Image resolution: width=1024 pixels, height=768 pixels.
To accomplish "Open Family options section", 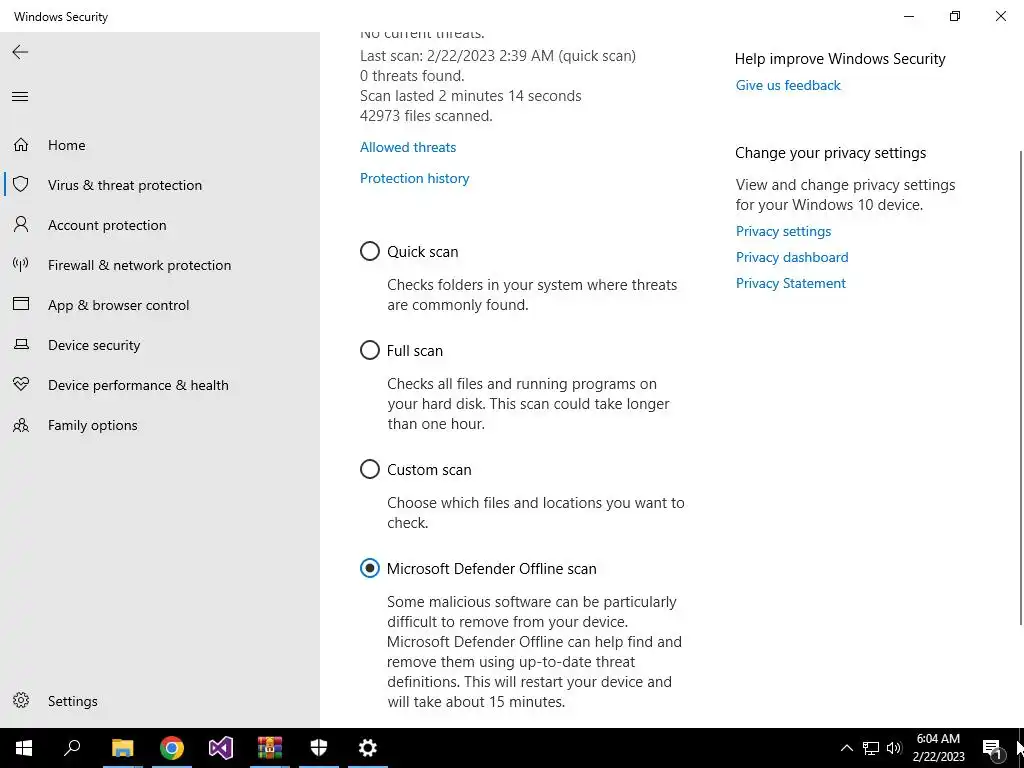I will [93, 425].
